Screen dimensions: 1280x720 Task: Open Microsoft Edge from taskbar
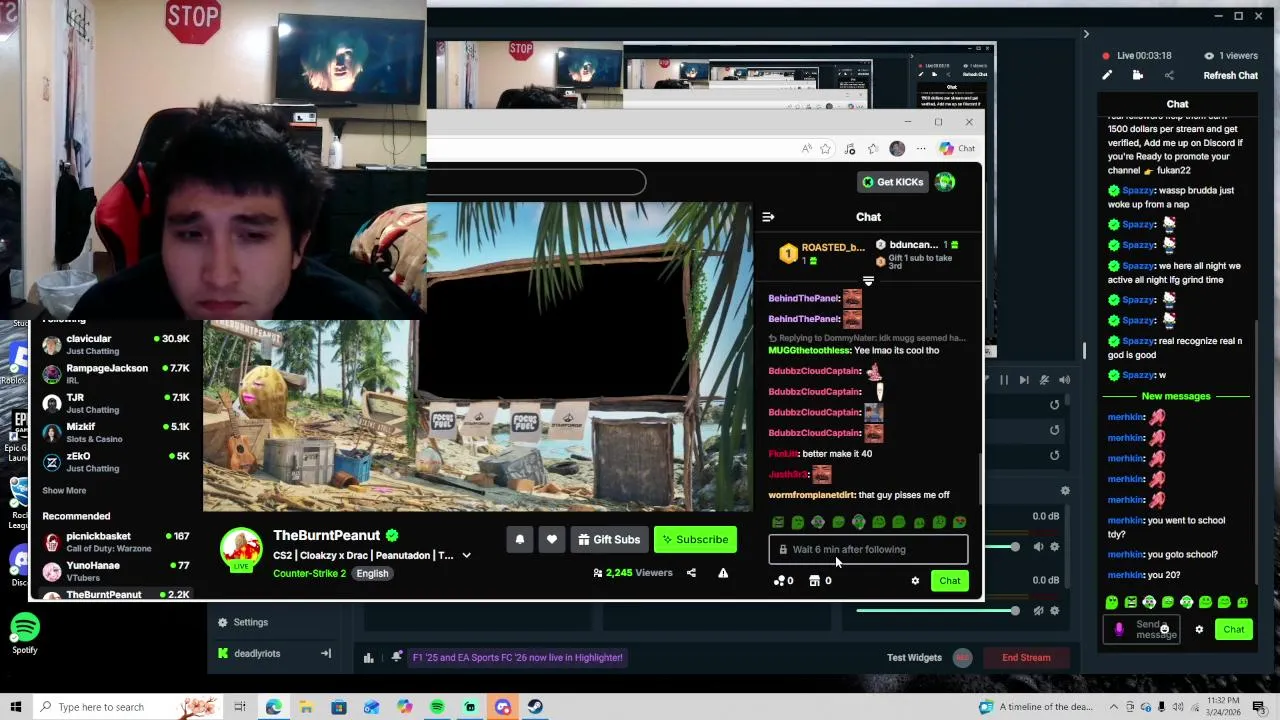(x=273, y=707)
